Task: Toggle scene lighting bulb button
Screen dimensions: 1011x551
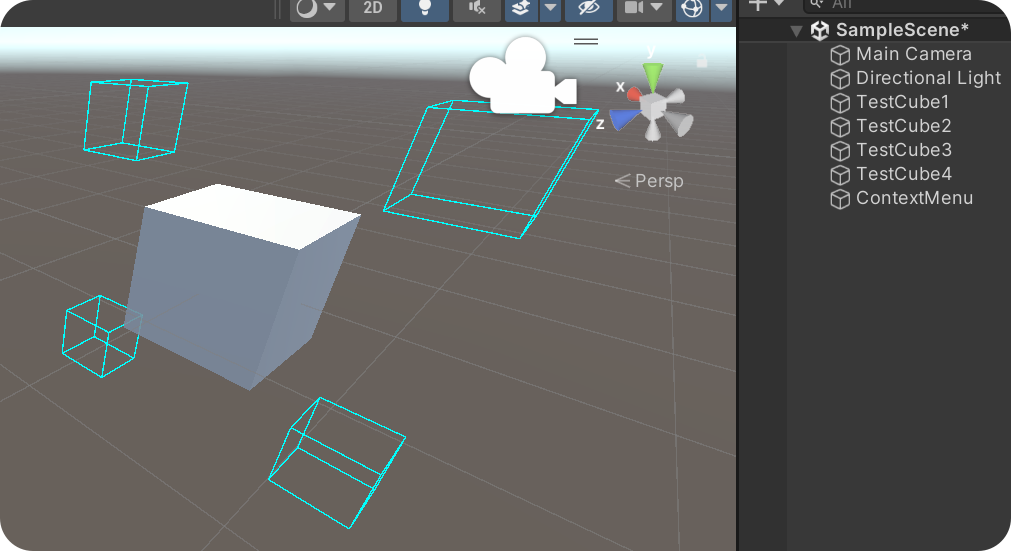Action: coord(425,8)
